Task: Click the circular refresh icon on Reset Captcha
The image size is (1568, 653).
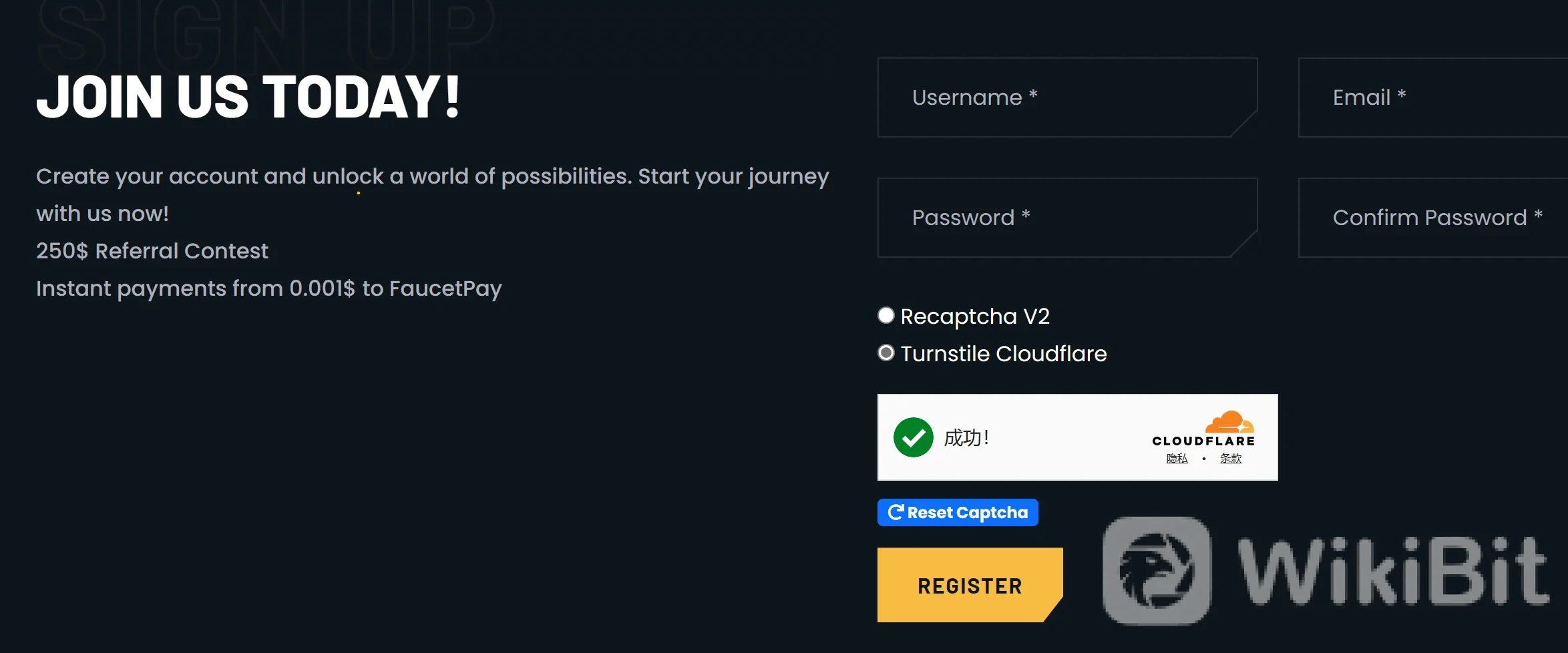Action: [896, 512]
